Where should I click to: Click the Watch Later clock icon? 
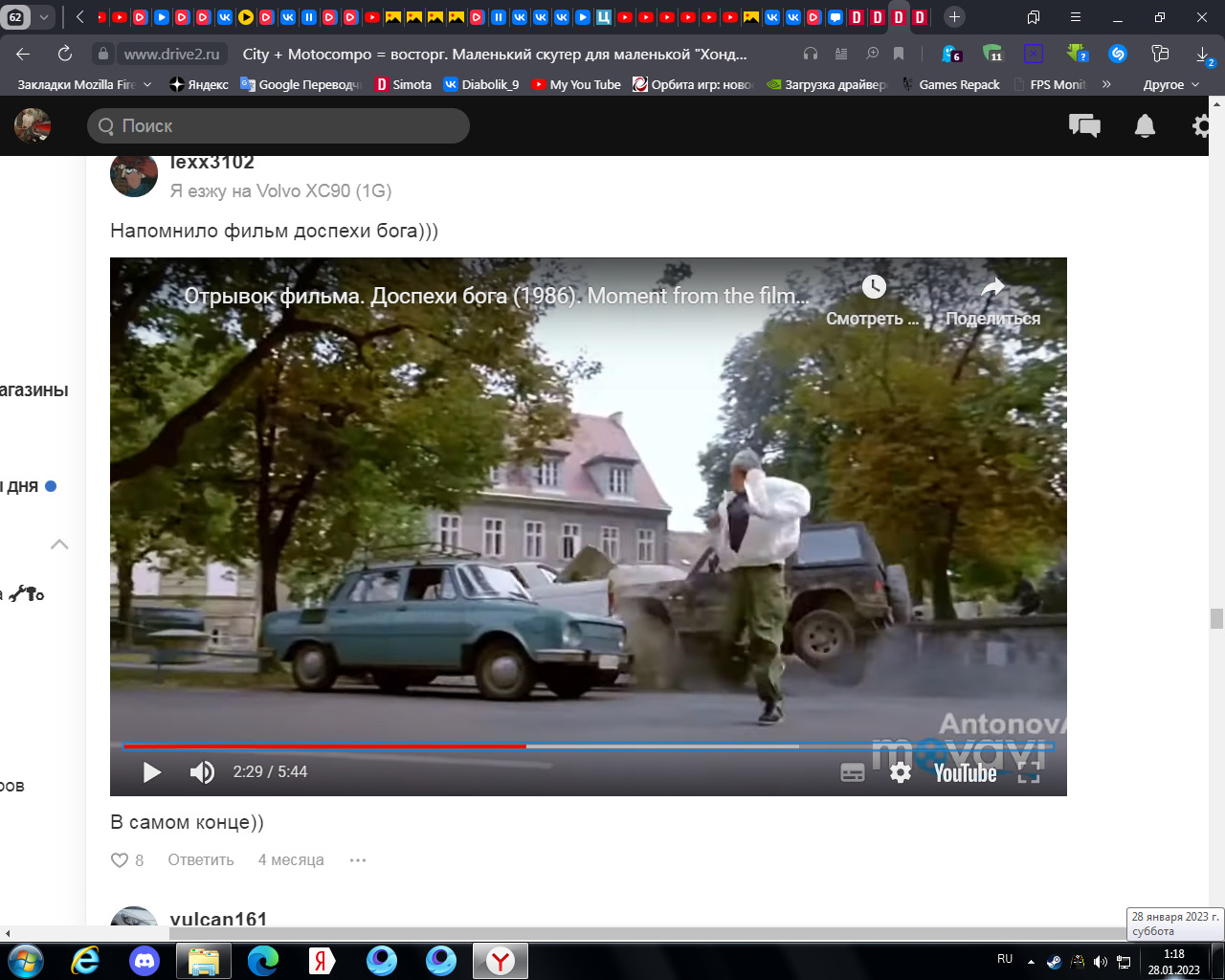pos(873,287)
